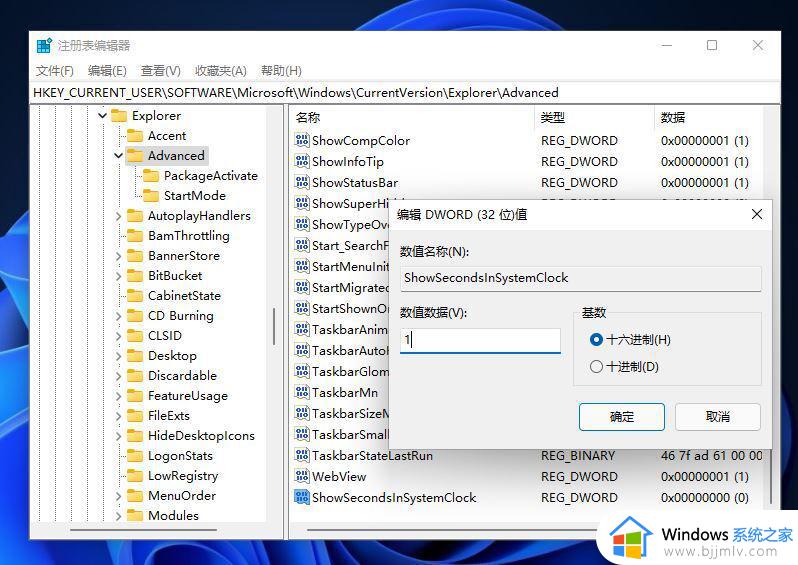Select the TaskbarStateLastRun binary value icon
Screen dimensions: 798x565
302,455
